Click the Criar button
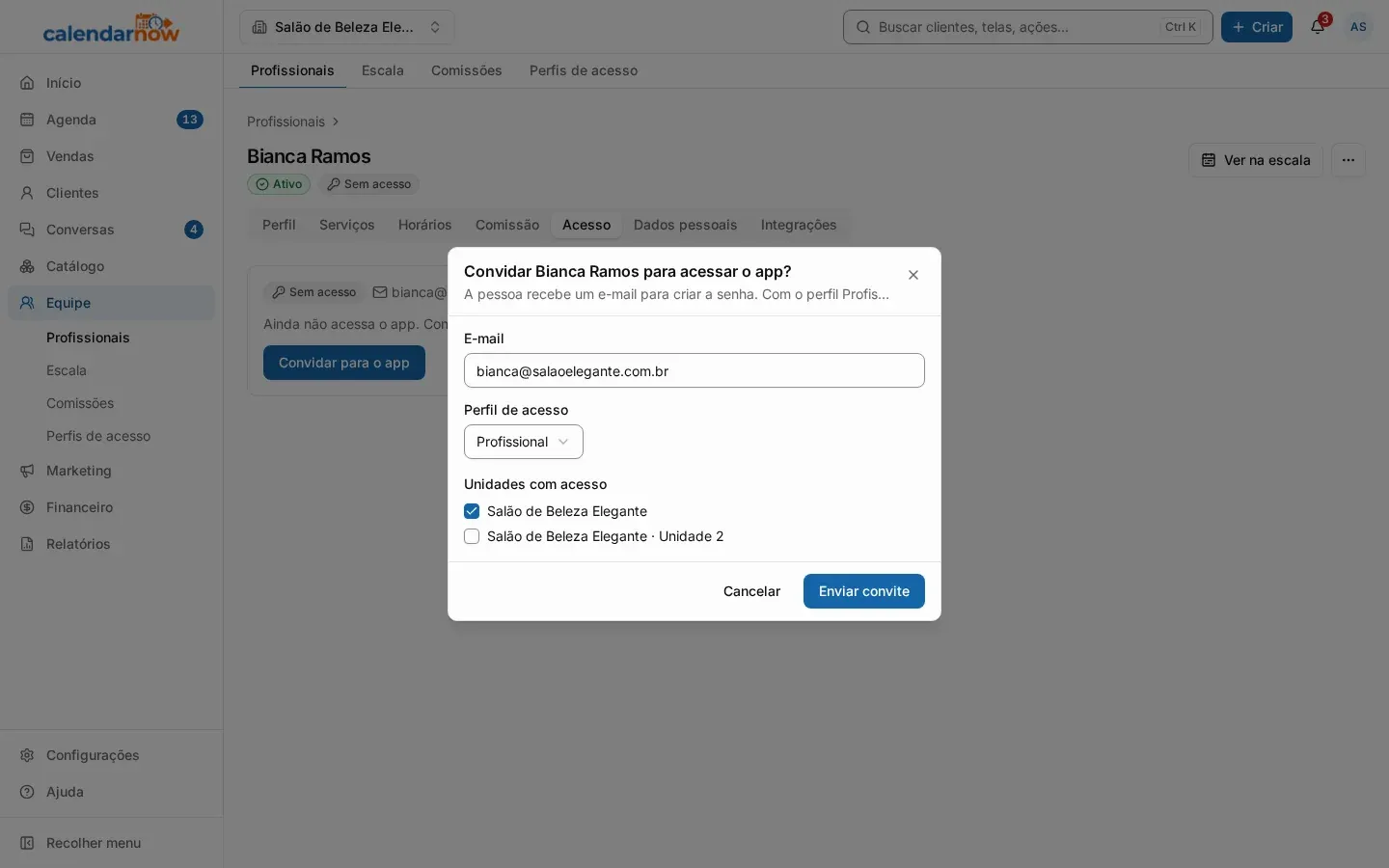The height and width of the screenshot is (868, 1389). coord(1257,27)
